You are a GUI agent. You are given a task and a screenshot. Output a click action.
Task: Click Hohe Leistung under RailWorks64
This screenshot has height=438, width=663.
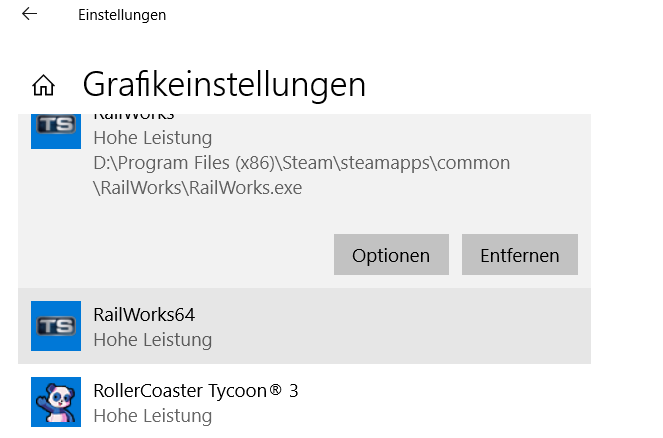pos(153,340)
